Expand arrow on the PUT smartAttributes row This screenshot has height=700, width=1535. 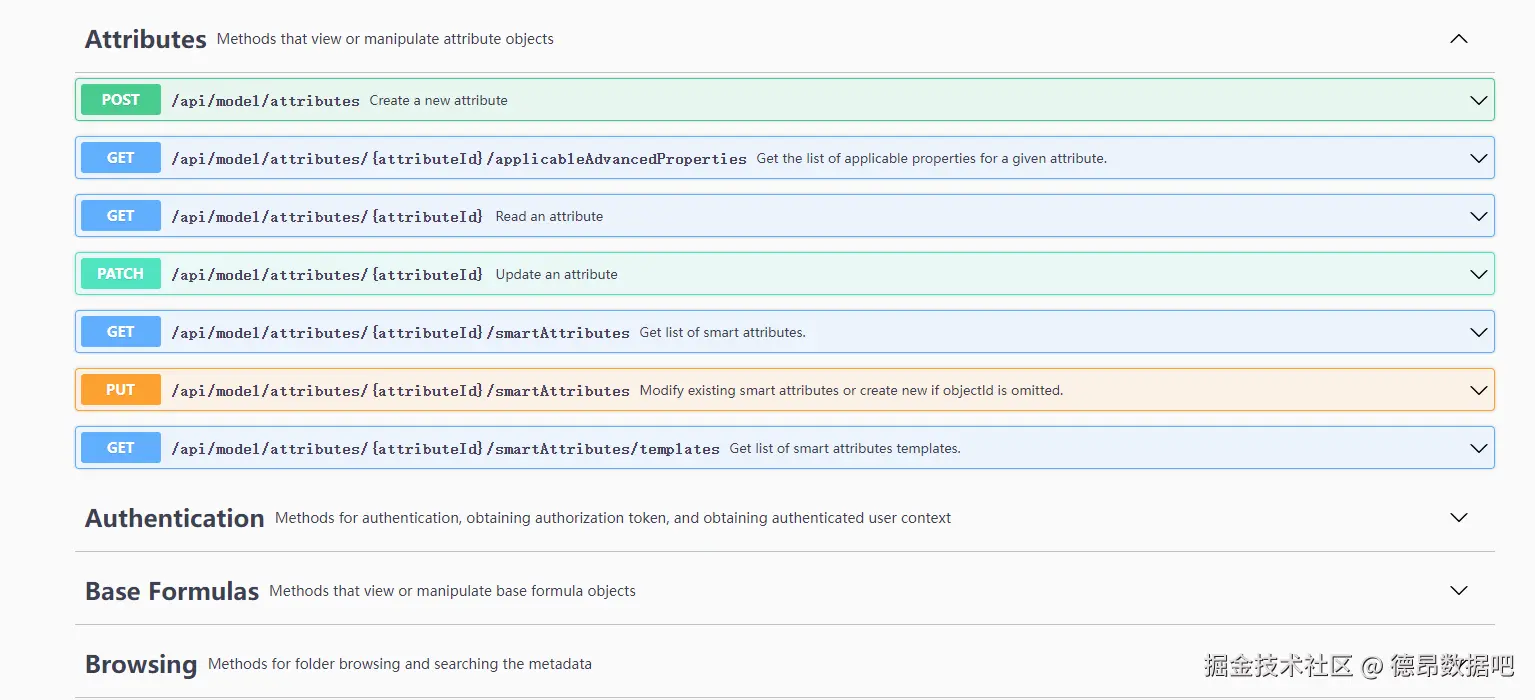(1479, 390)
